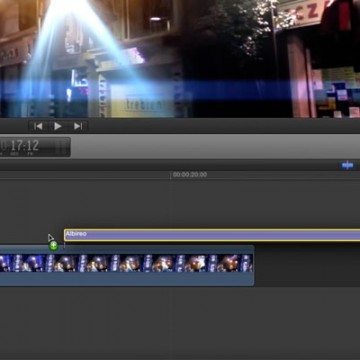Click the Play button below the viewer
The width and height of the screenshot is (360, 360).
tap(58, 126)
